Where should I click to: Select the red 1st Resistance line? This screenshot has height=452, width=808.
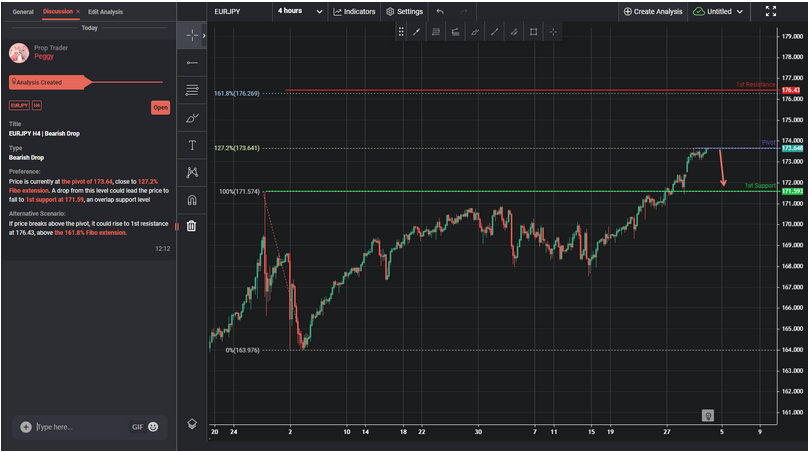[x=531, y=90]
